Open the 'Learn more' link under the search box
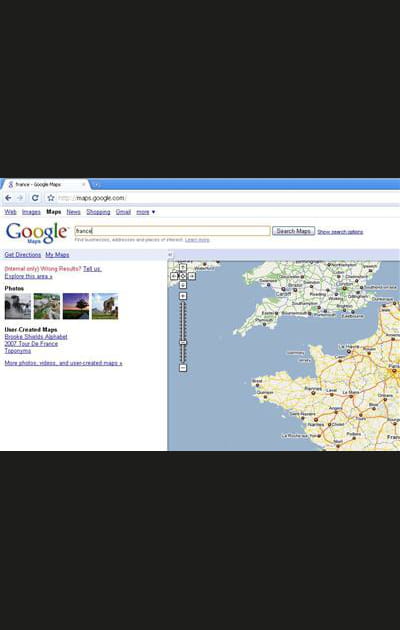The width and height of the screenshot is (400, 630). tap(197, 240)
